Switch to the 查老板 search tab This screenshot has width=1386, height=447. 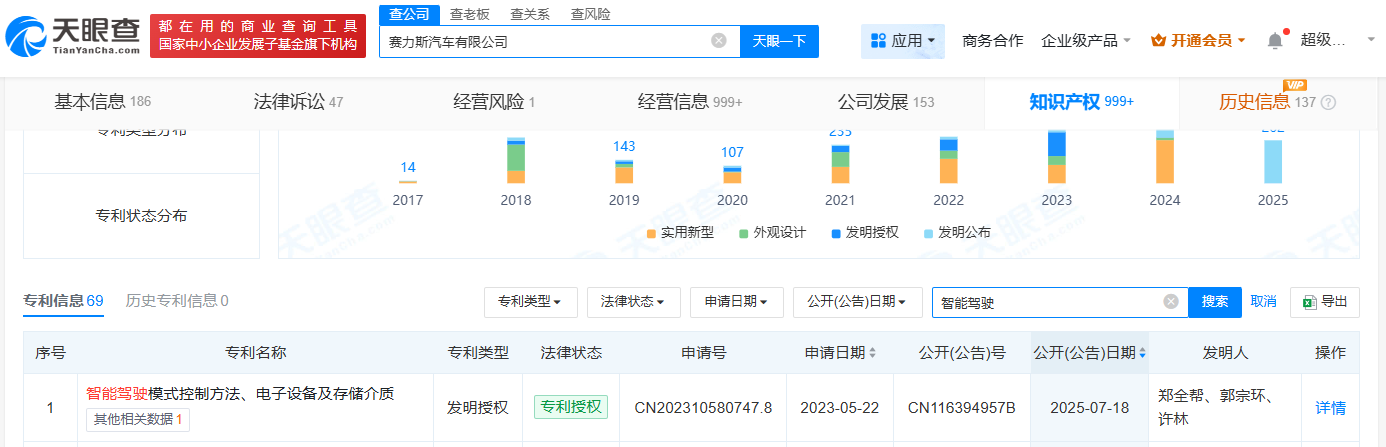[x=469, y=14]
